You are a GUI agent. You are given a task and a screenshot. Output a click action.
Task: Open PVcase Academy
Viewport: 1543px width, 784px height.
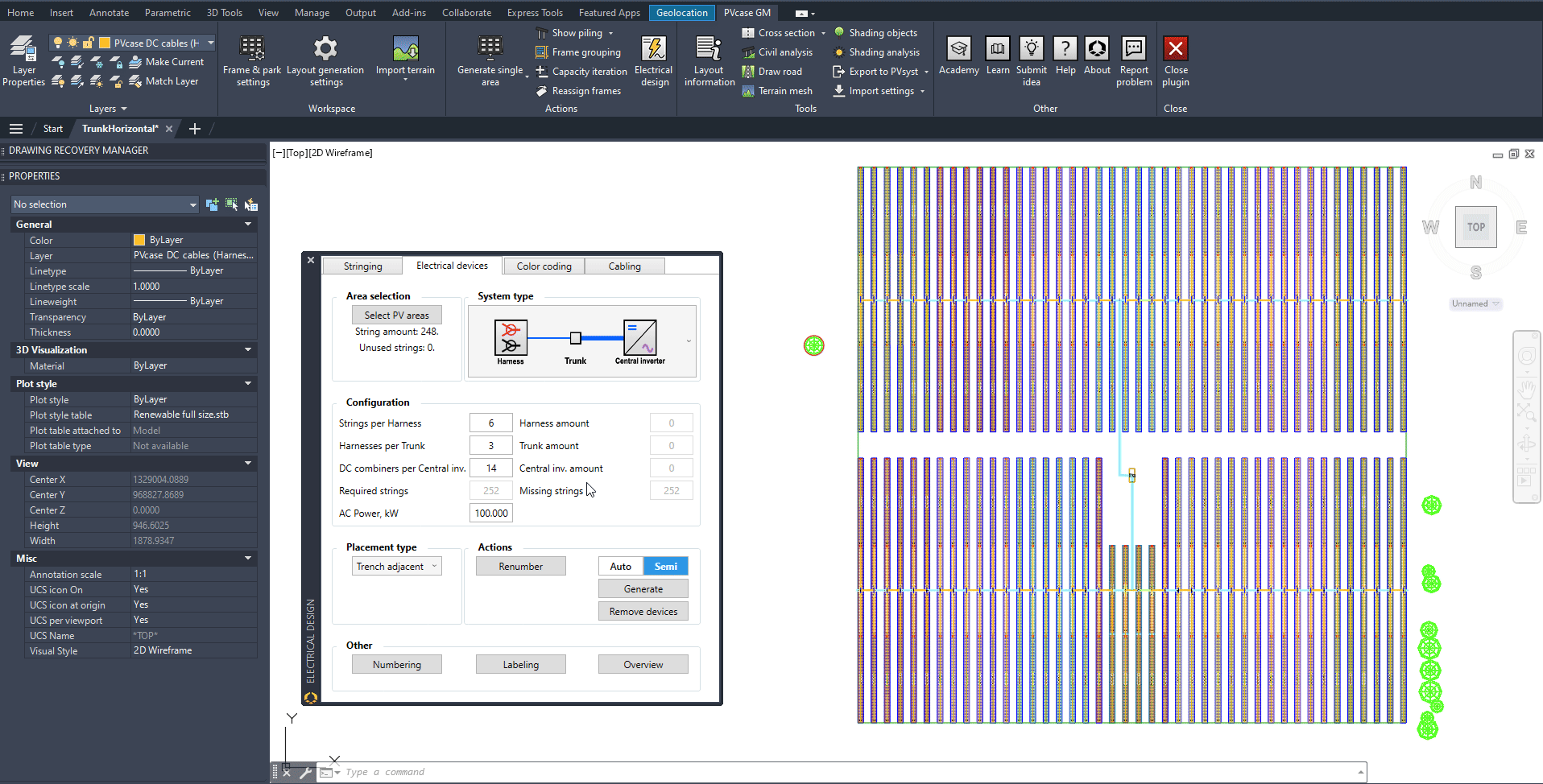(958, 56)
